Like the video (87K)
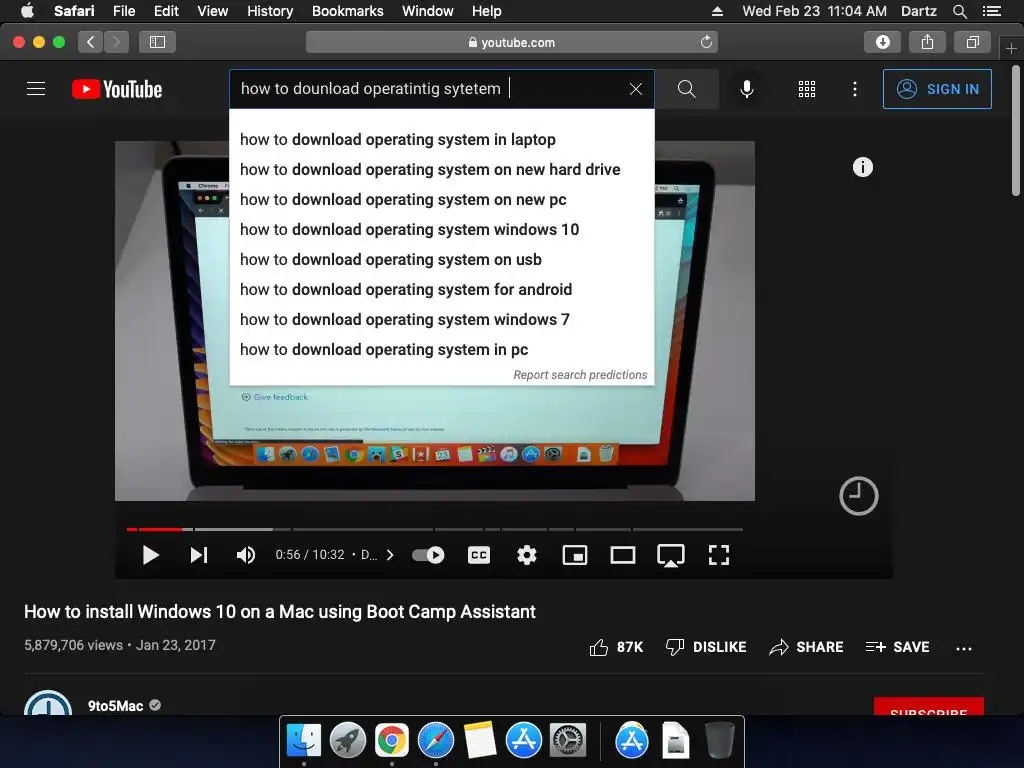The image size is (1024, 768). (x=616, y=647)
